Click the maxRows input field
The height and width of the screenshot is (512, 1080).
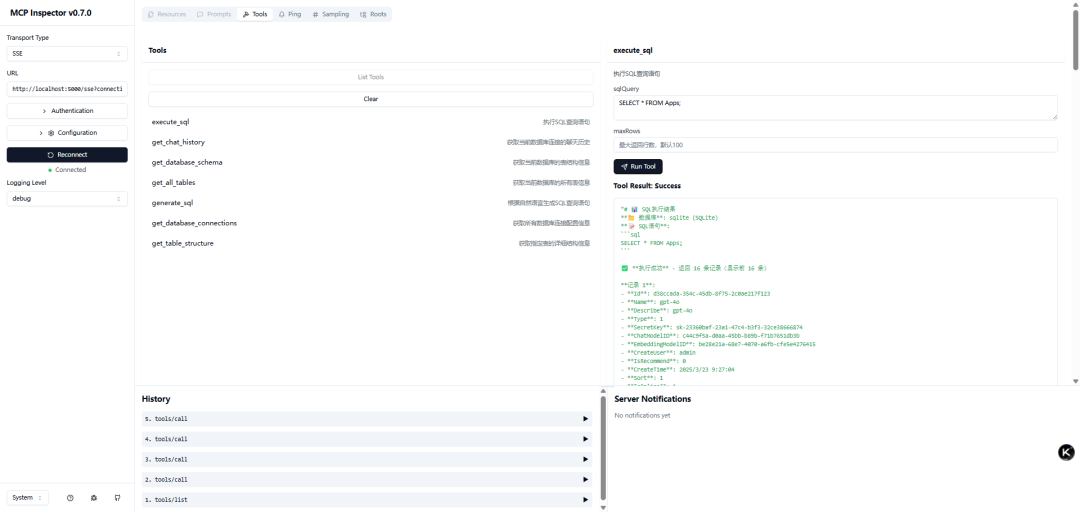(835, 145)
